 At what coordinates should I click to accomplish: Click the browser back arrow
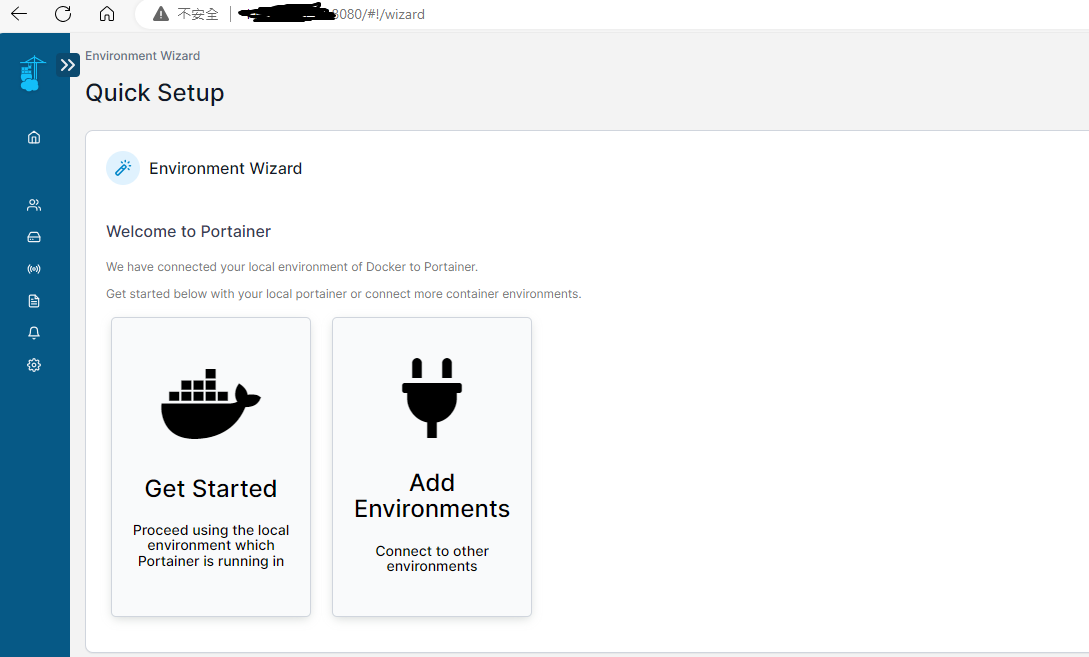[x=19, y=14]
